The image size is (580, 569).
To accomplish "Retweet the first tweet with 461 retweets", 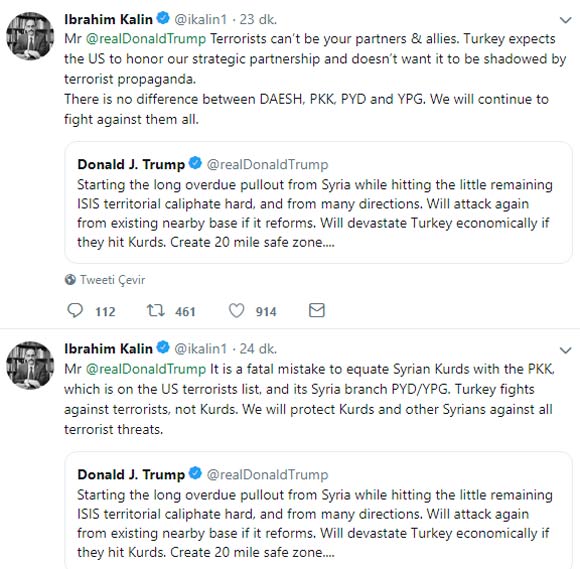I will 155,310.
